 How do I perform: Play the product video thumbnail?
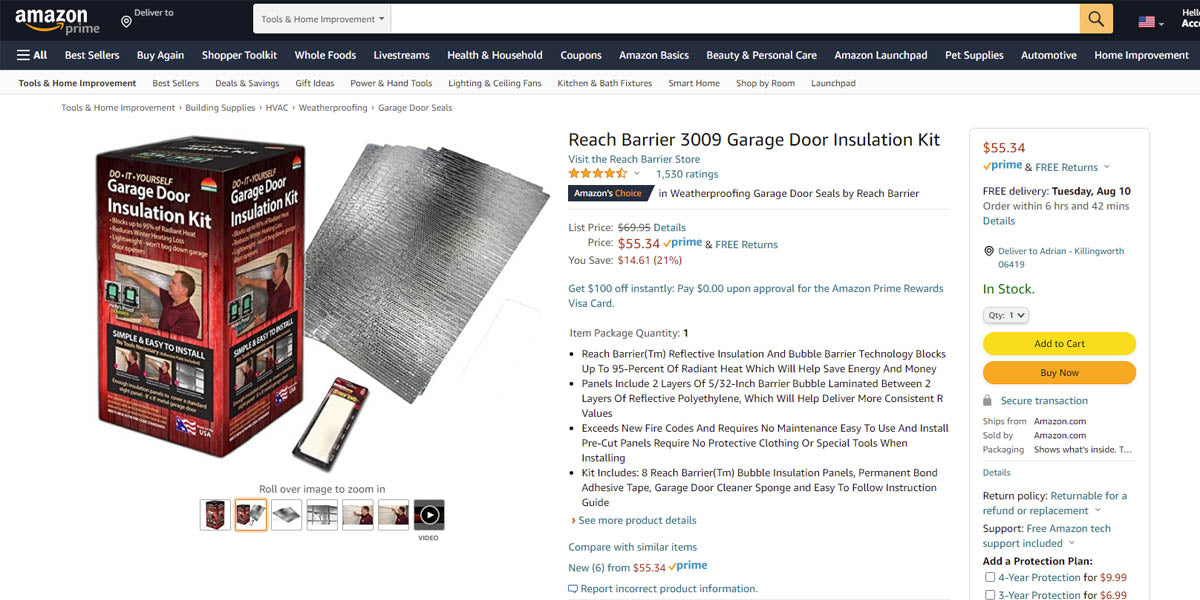[429, 515]
